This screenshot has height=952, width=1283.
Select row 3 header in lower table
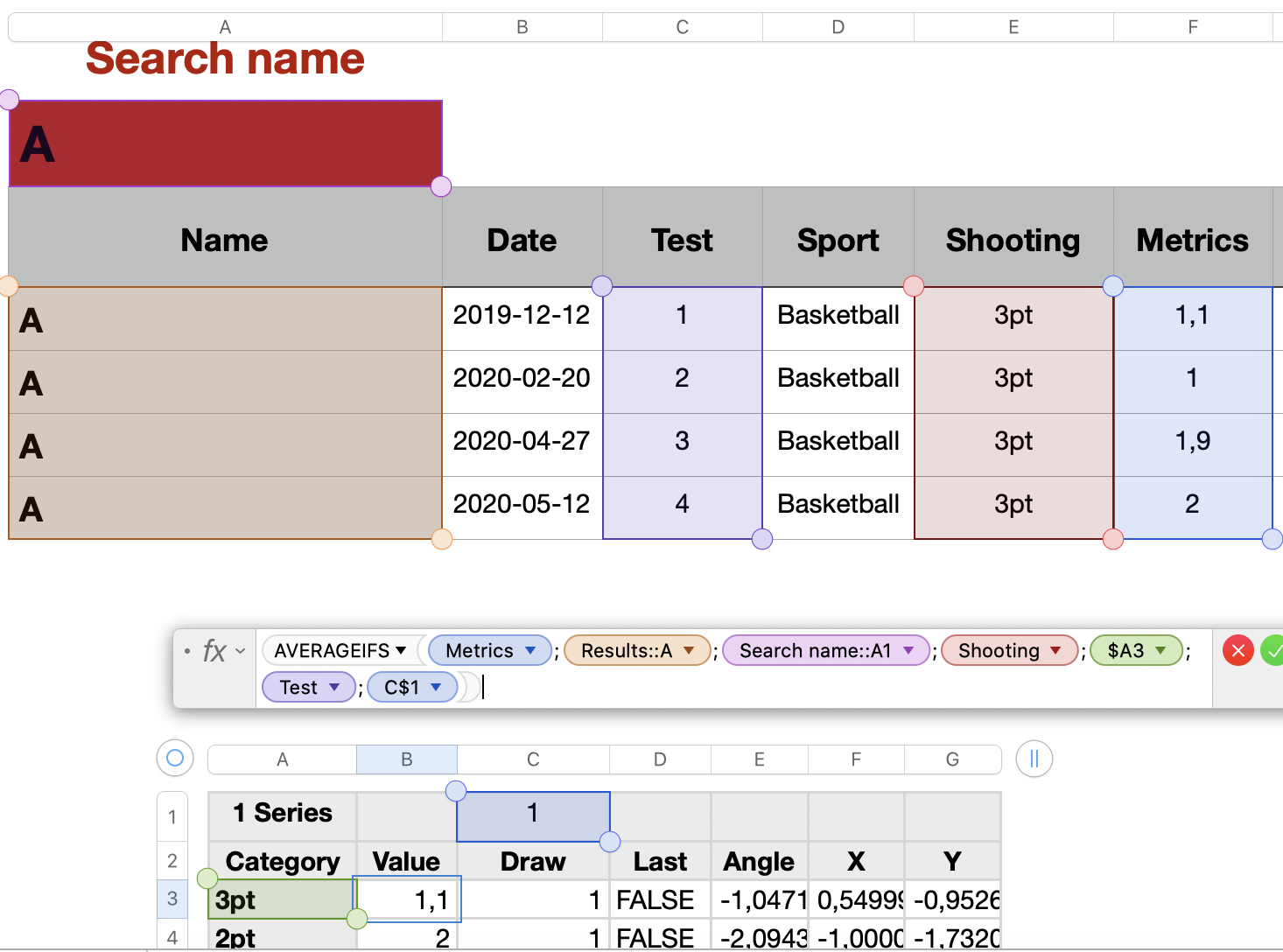click(x=172, y=899)
